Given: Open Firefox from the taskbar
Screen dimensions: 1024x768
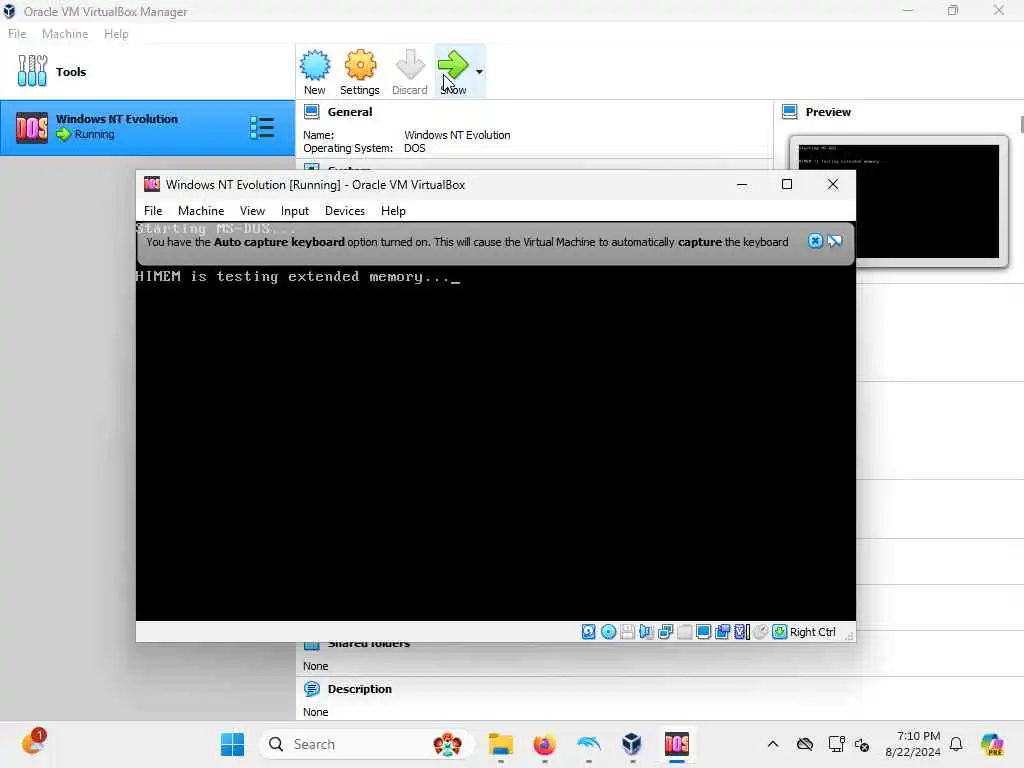Looking at the screenshot, I should (545, 744).
